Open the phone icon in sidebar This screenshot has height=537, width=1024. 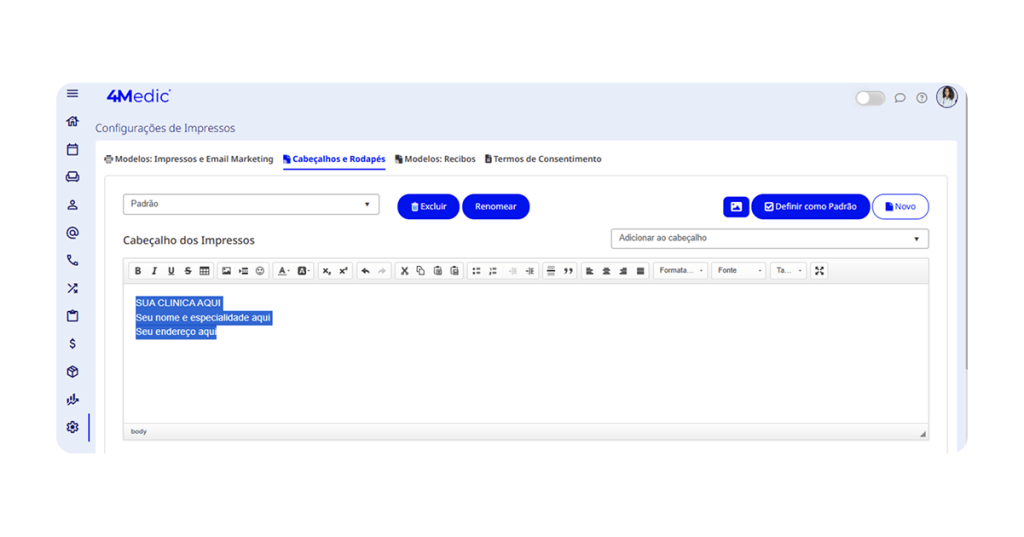click(72, 260)
